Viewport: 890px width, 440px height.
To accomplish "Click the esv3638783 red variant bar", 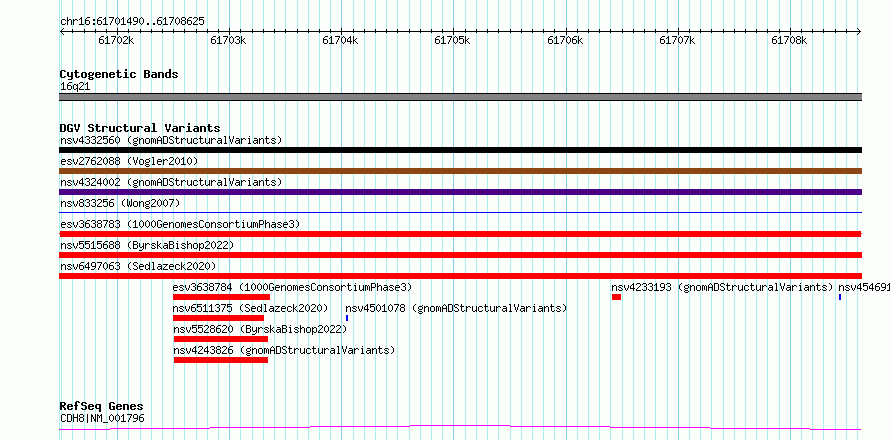I will click(x=460, y=234).
